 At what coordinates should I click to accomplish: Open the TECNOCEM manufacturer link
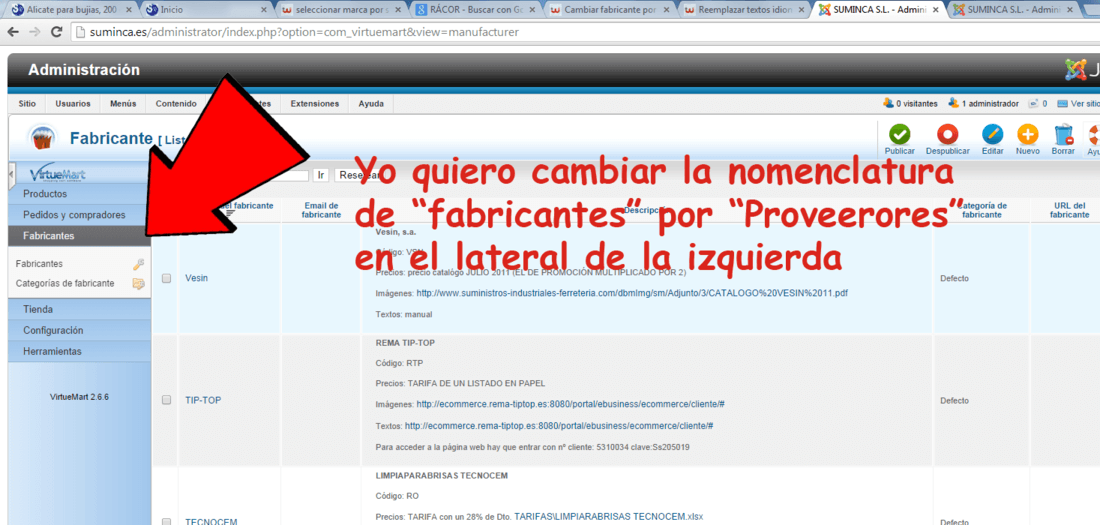pyautogui.click(x=211, y=521)
